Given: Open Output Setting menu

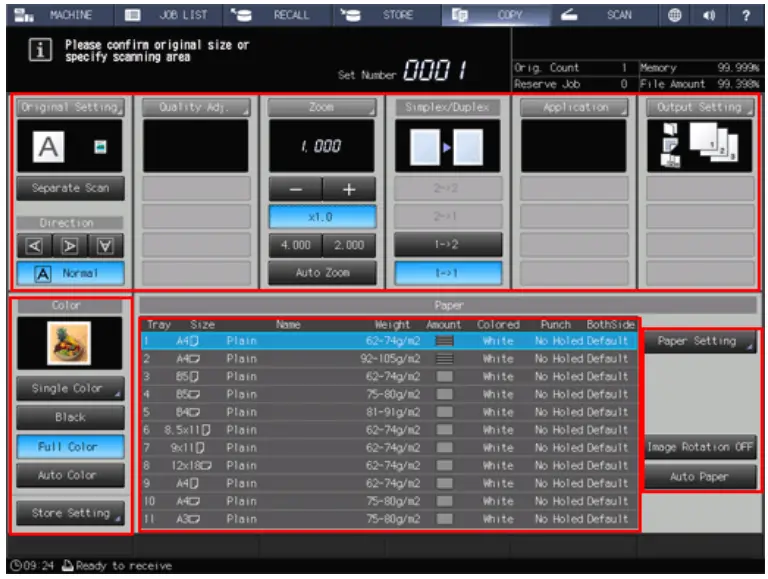Looking at the screenshot, I should coord(700,107).
